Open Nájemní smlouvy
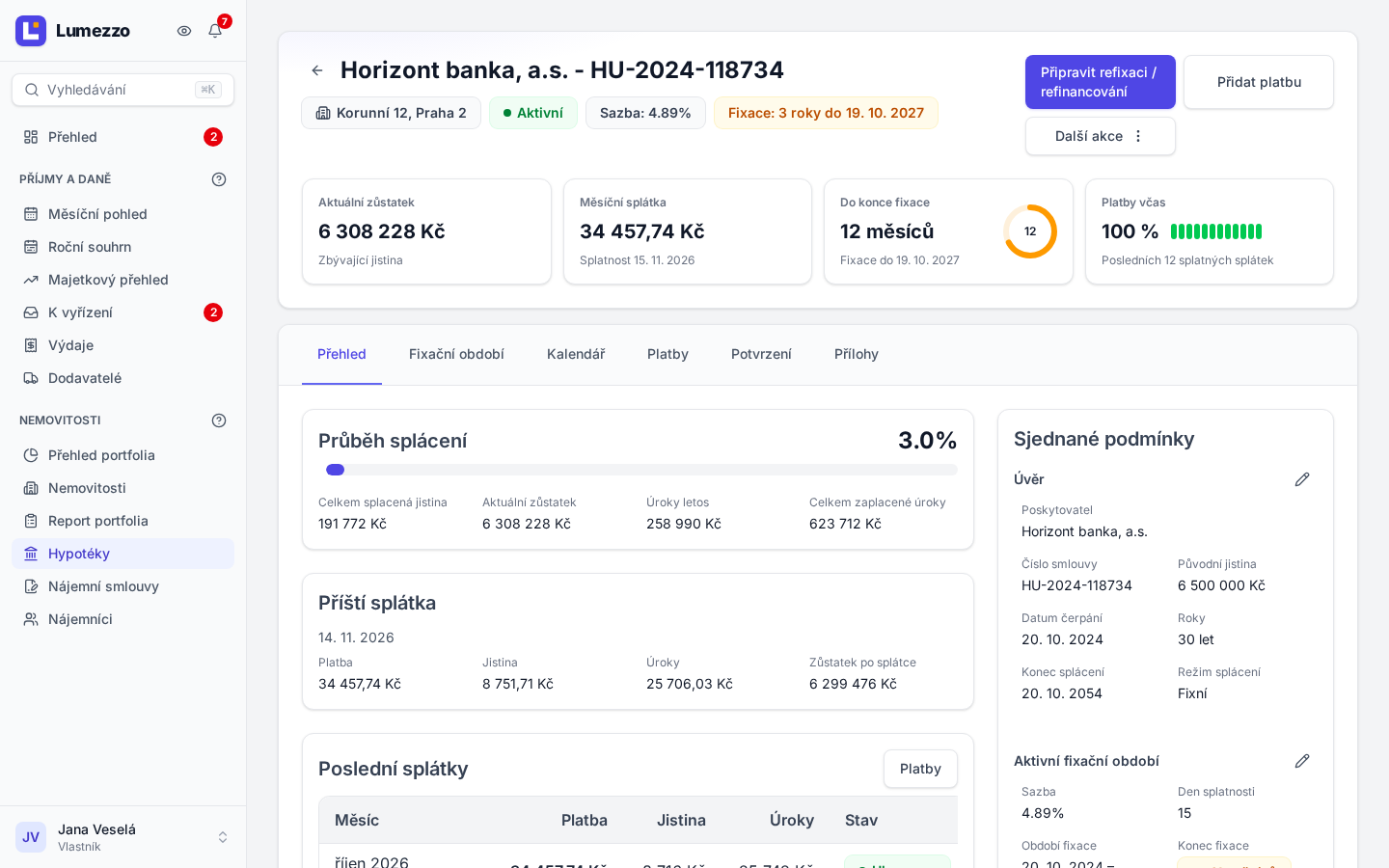Viewport: 1389px width, 868px height. tap(123, 586)
